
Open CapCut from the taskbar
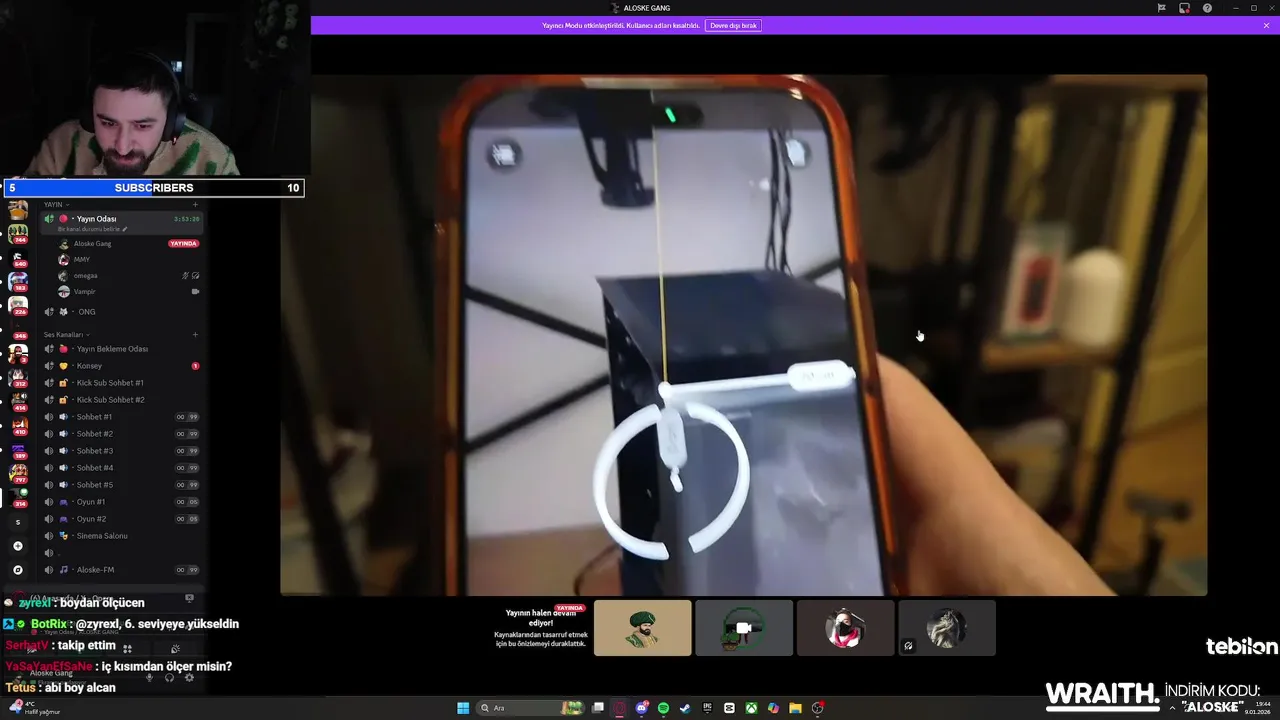(x=729, y=708)
